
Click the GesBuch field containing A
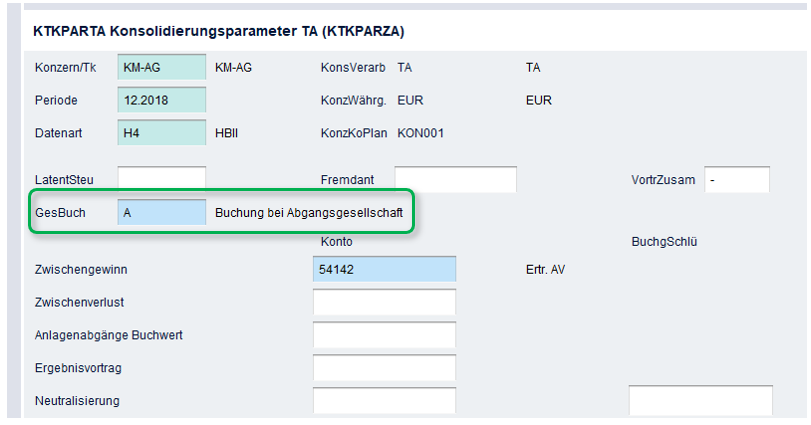point(162,212)
